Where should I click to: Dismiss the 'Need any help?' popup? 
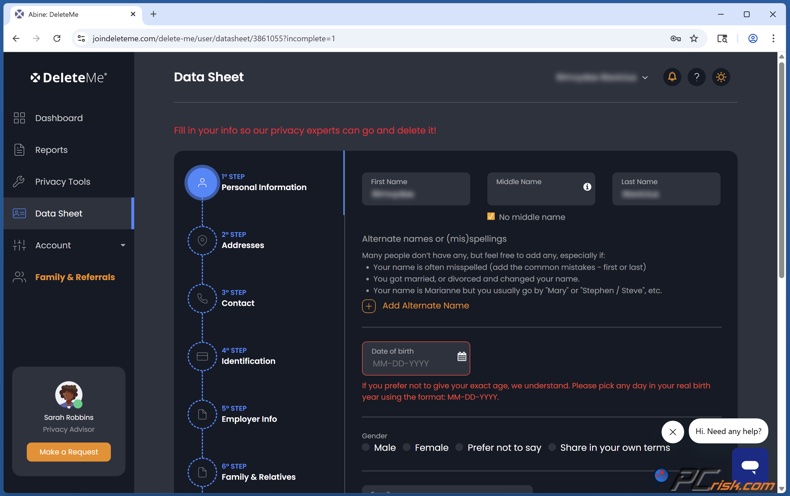(x=673, y=432)
